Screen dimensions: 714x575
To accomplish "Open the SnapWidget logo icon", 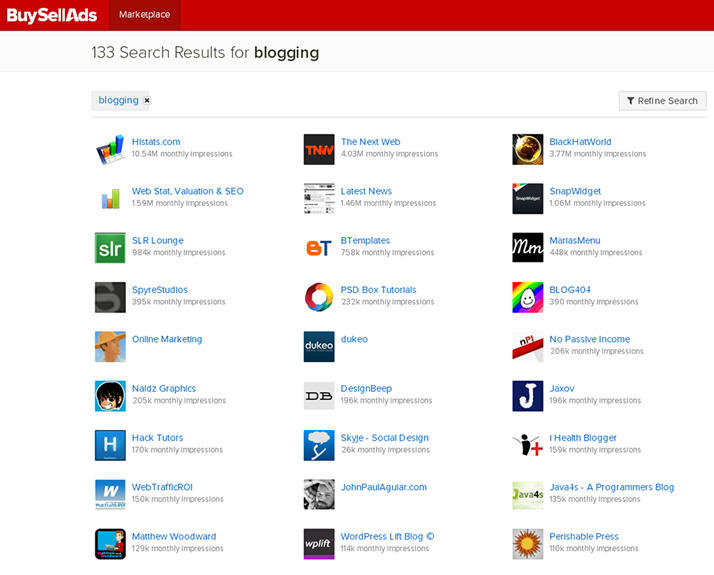I will [528, 198].
